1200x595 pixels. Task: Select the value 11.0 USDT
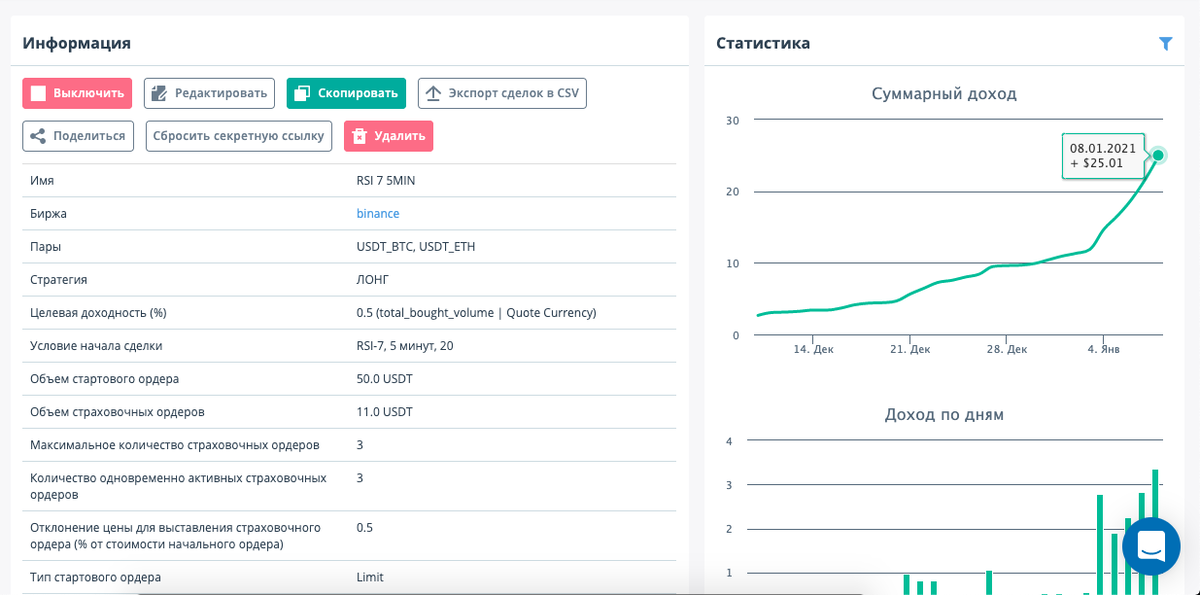385,412
